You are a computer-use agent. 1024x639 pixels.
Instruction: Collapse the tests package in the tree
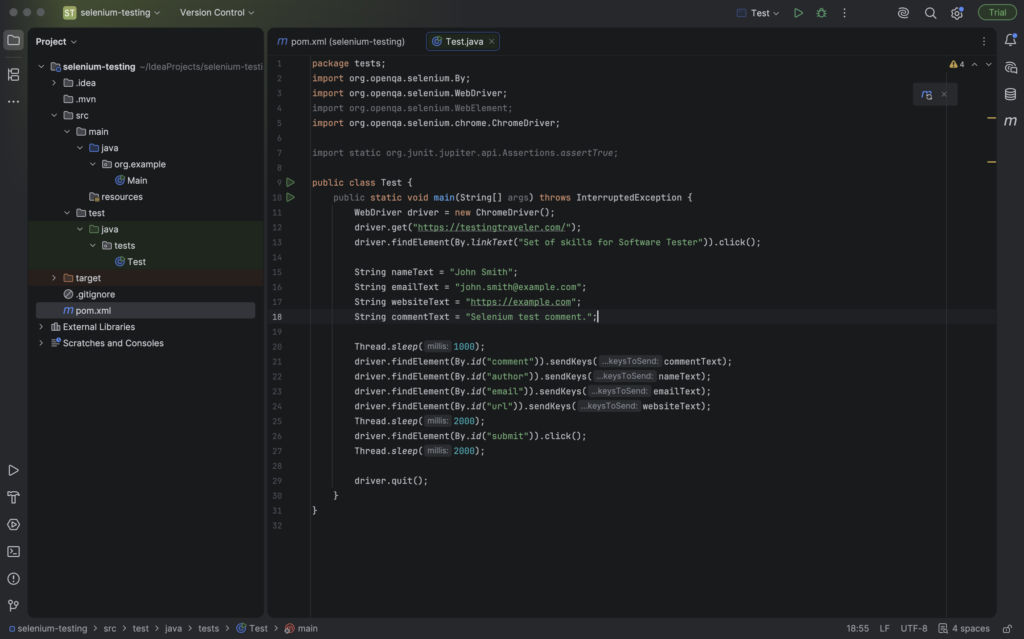coord(93,246)
